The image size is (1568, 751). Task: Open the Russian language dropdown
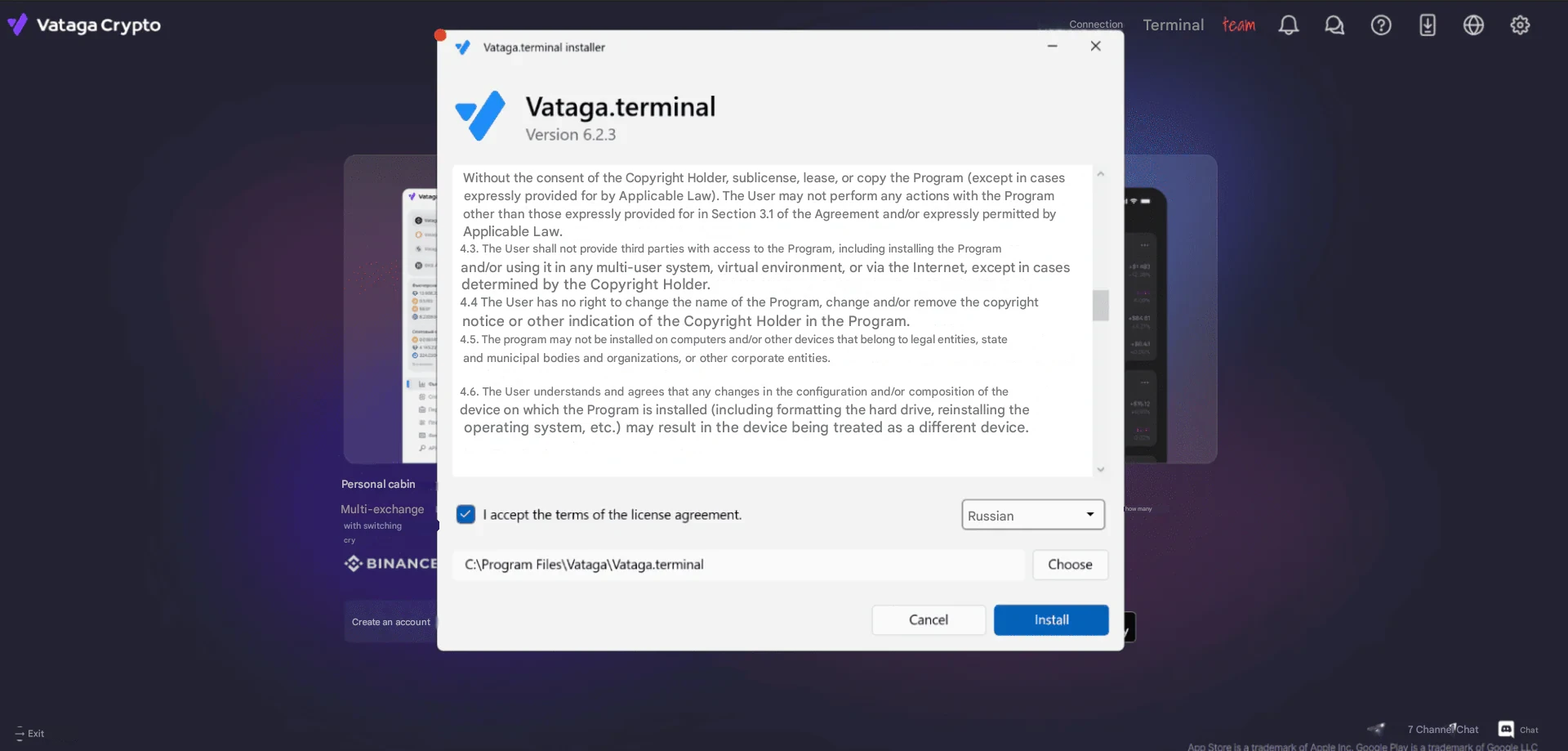coord(1033,515)
